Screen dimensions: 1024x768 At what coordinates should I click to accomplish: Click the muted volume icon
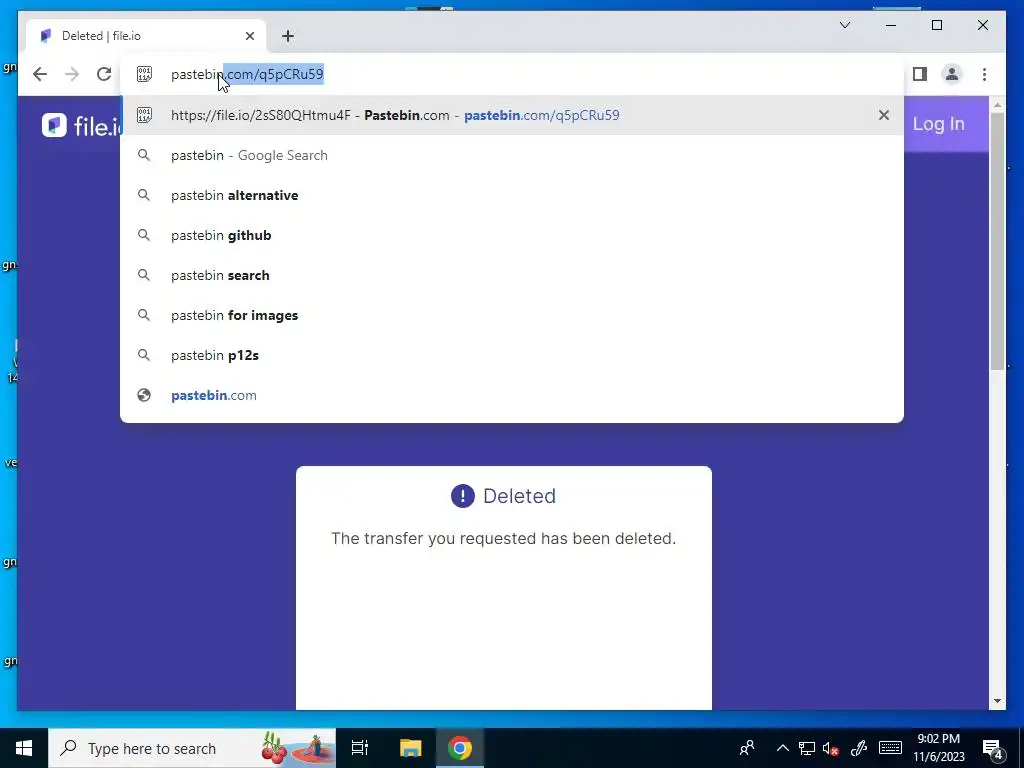pyautogui.click(x=831, y=748)
